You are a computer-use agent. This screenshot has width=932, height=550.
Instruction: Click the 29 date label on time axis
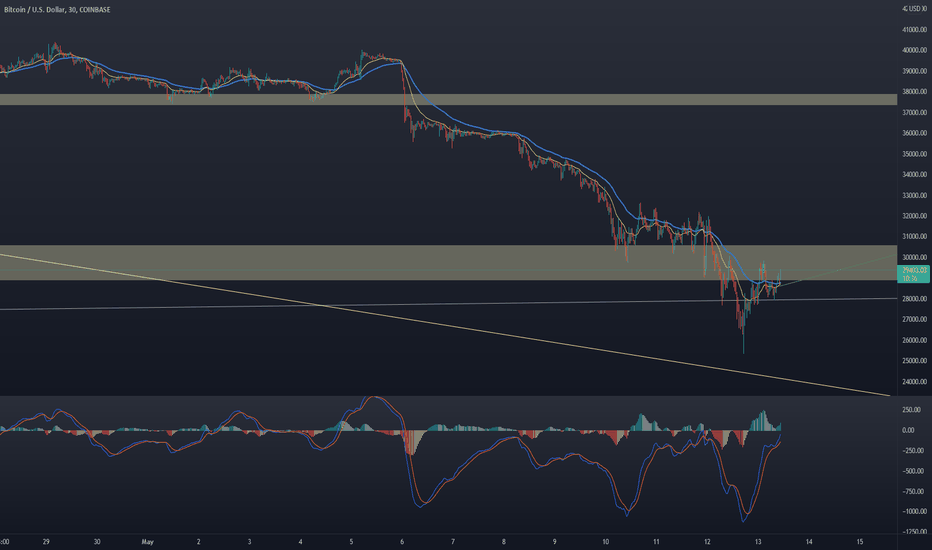[46, 542]
